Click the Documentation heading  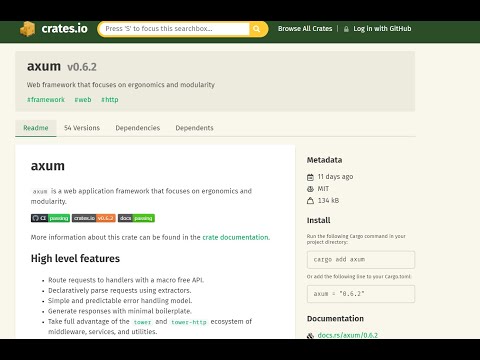(335, 319)
